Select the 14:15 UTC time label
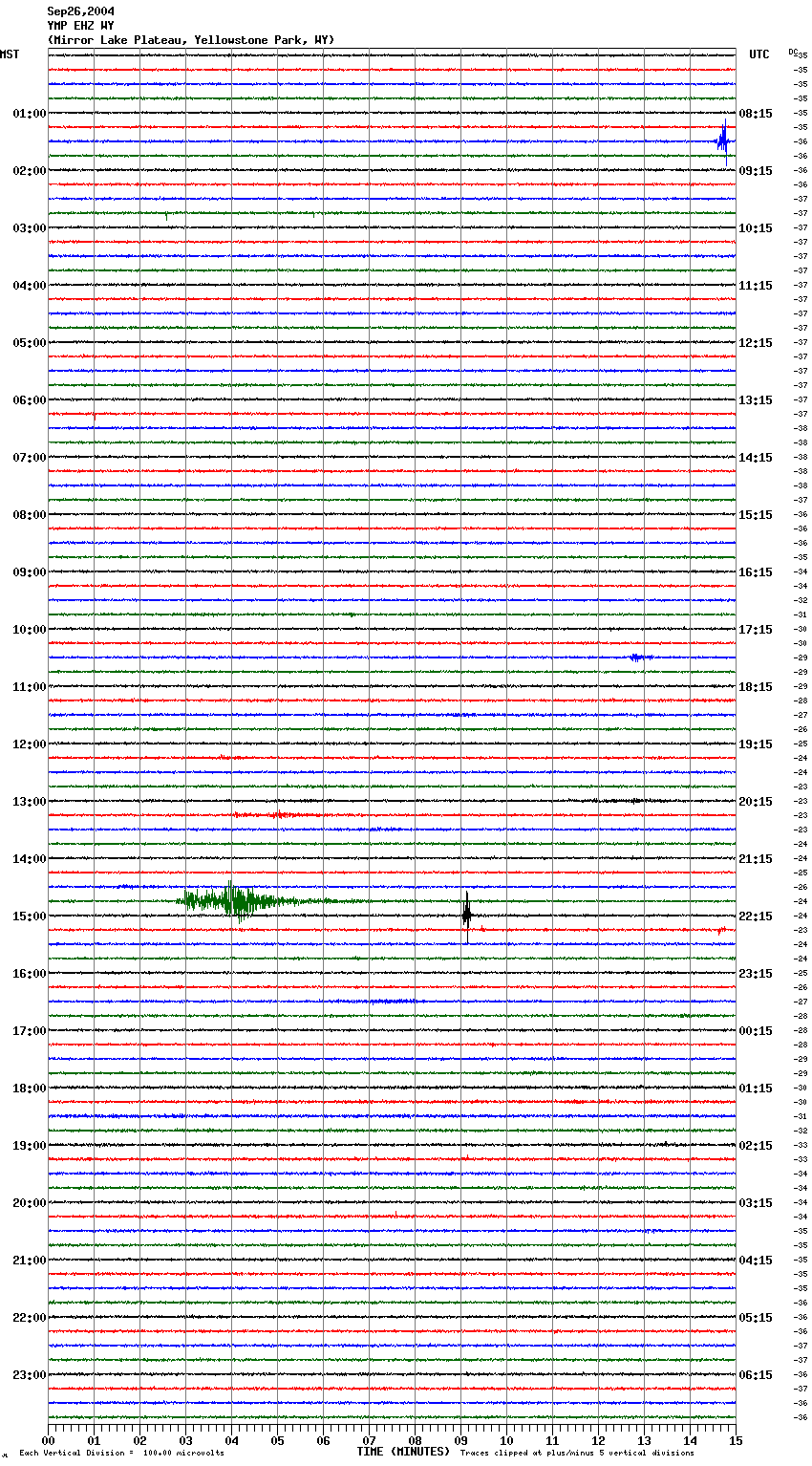Viewport: 812px width, 1466px height. [756, 458]
